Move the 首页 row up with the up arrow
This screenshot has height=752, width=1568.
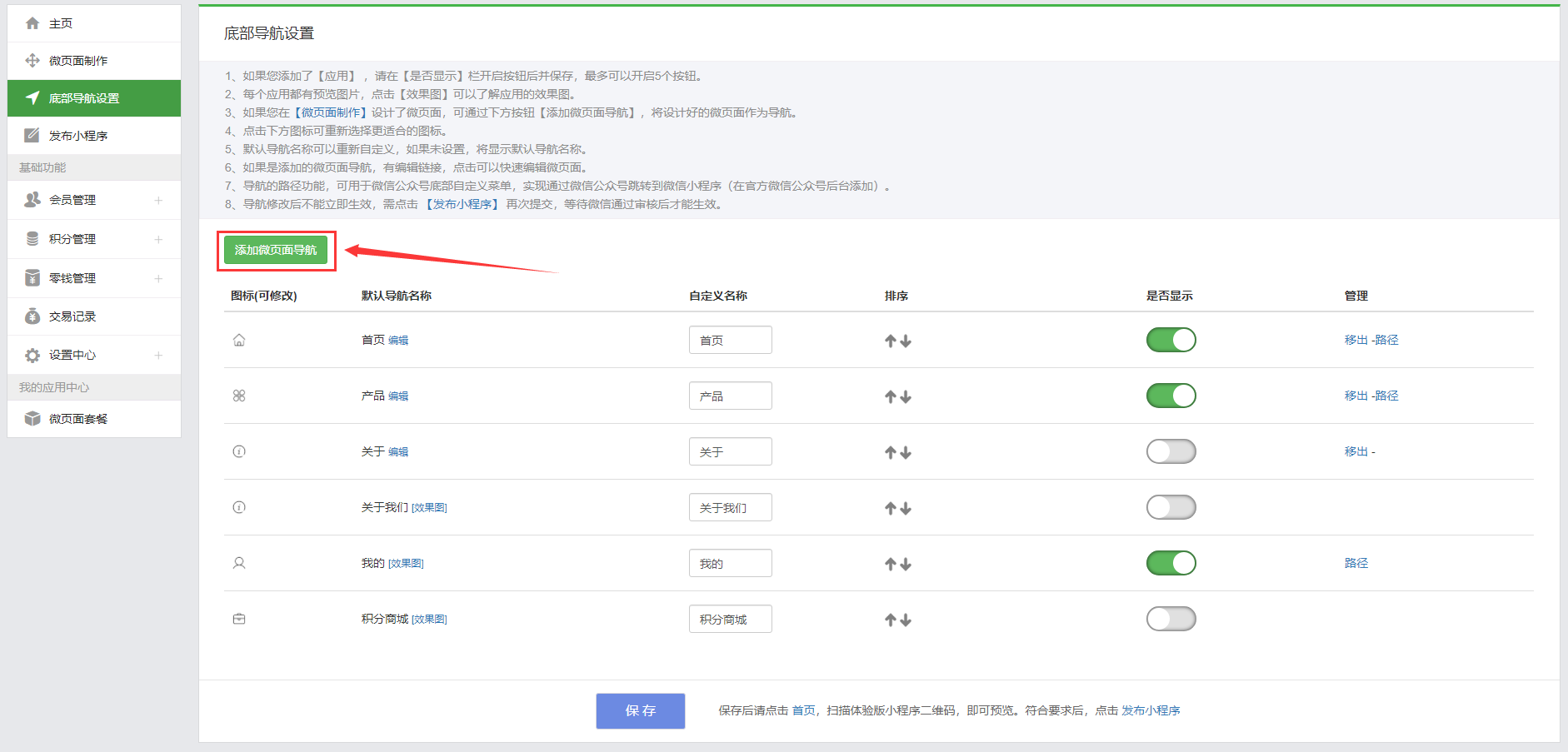(x=891, y=341)
